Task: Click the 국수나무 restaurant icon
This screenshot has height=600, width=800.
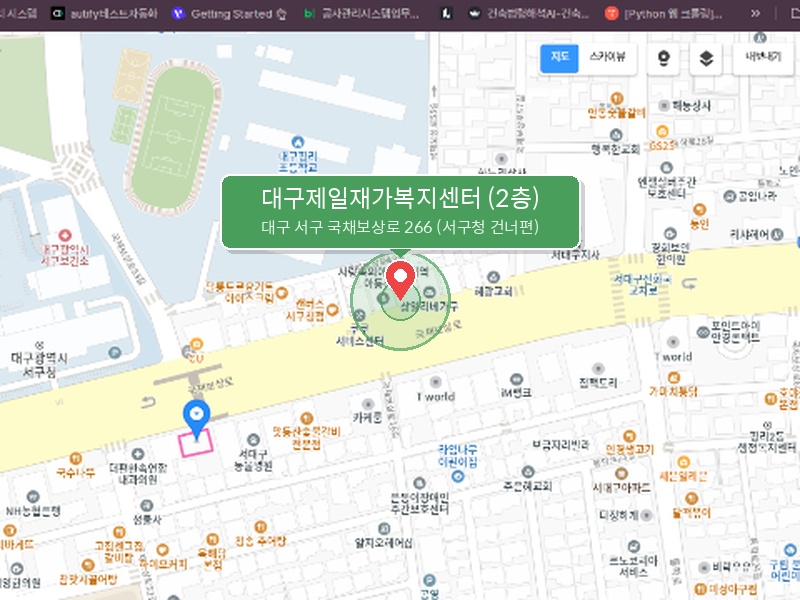Action: [76, 459]
